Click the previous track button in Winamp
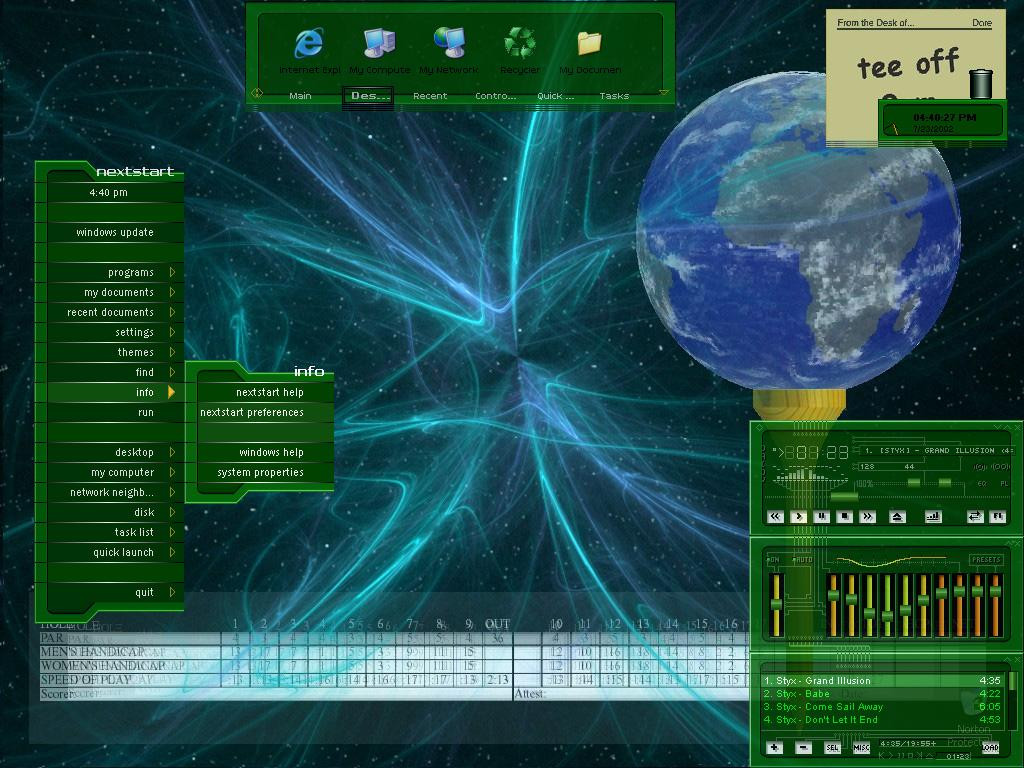The image size is (1024, 768). (x=775, y=517)
